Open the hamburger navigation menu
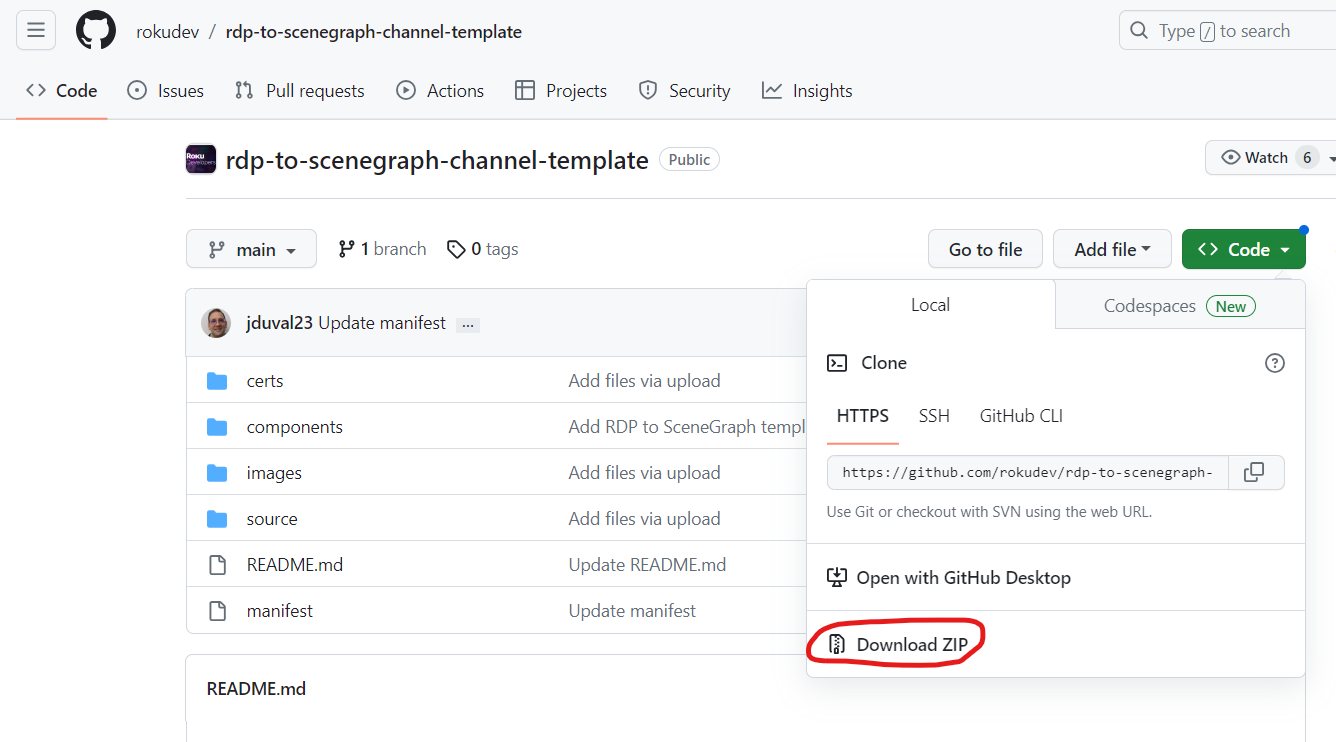The height and width of the screenshot is (742, 1336). 36,30
